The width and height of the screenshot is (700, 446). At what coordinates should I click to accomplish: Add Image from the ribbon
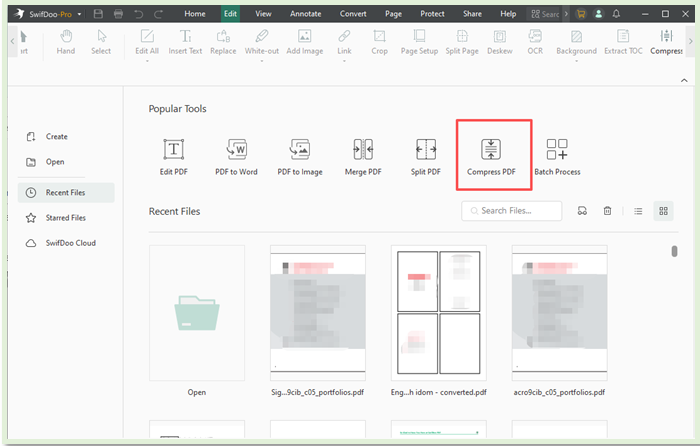coord(304,42)
